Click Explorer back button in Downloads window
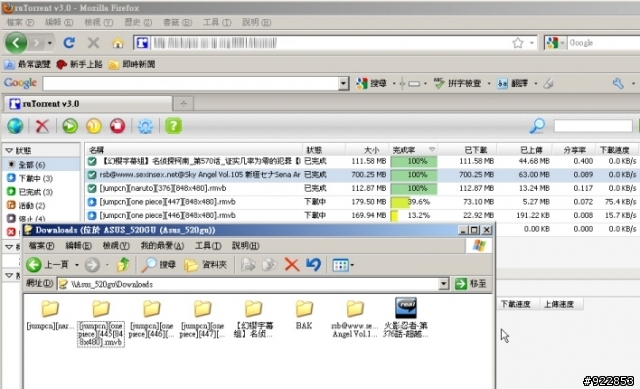The width and height of the screenshot is (640, 389). pyautogui.click(x=47, y=265)
